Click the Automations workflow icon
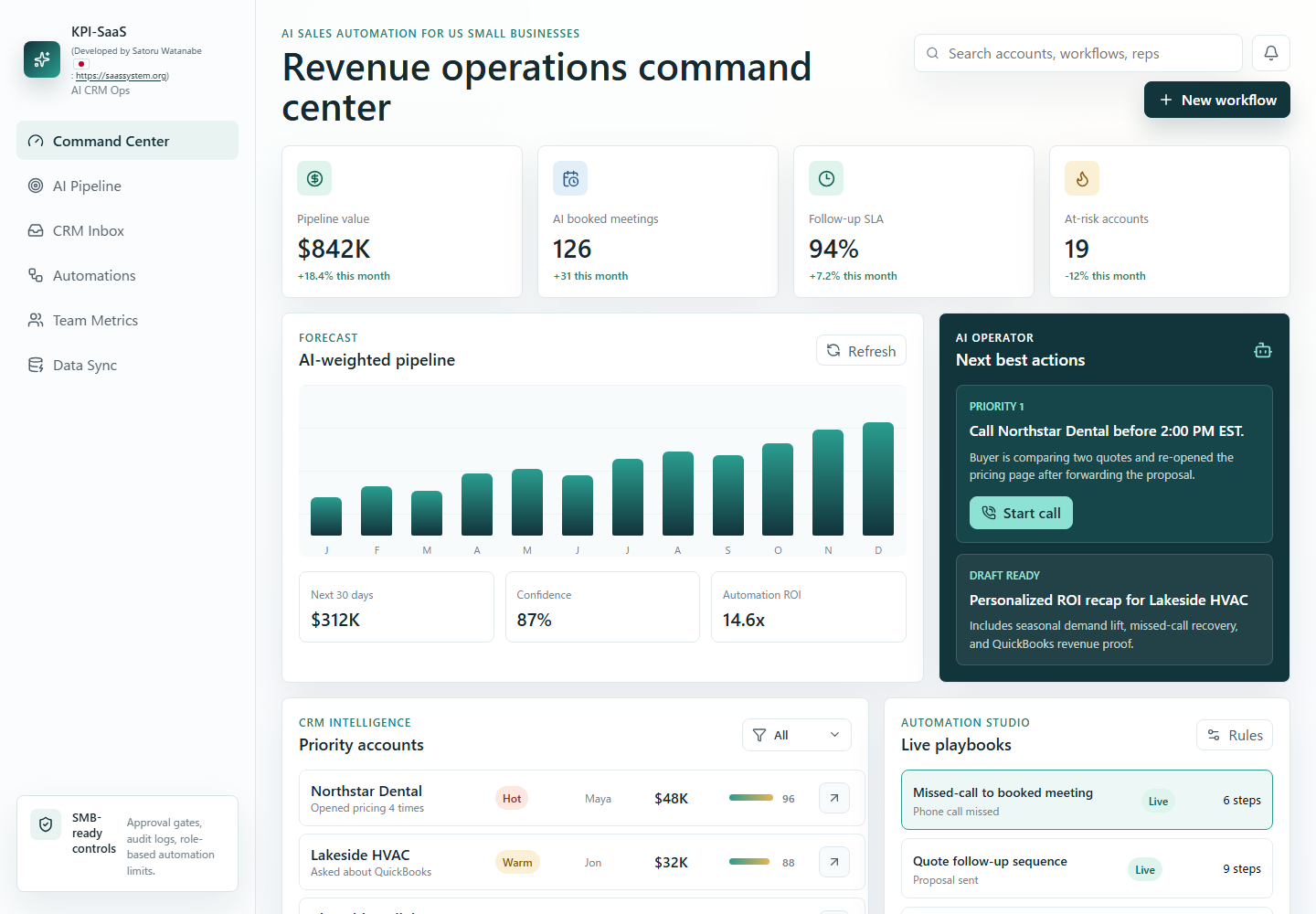The width and height of the screenshot is (1316, 914). [36, 275]
